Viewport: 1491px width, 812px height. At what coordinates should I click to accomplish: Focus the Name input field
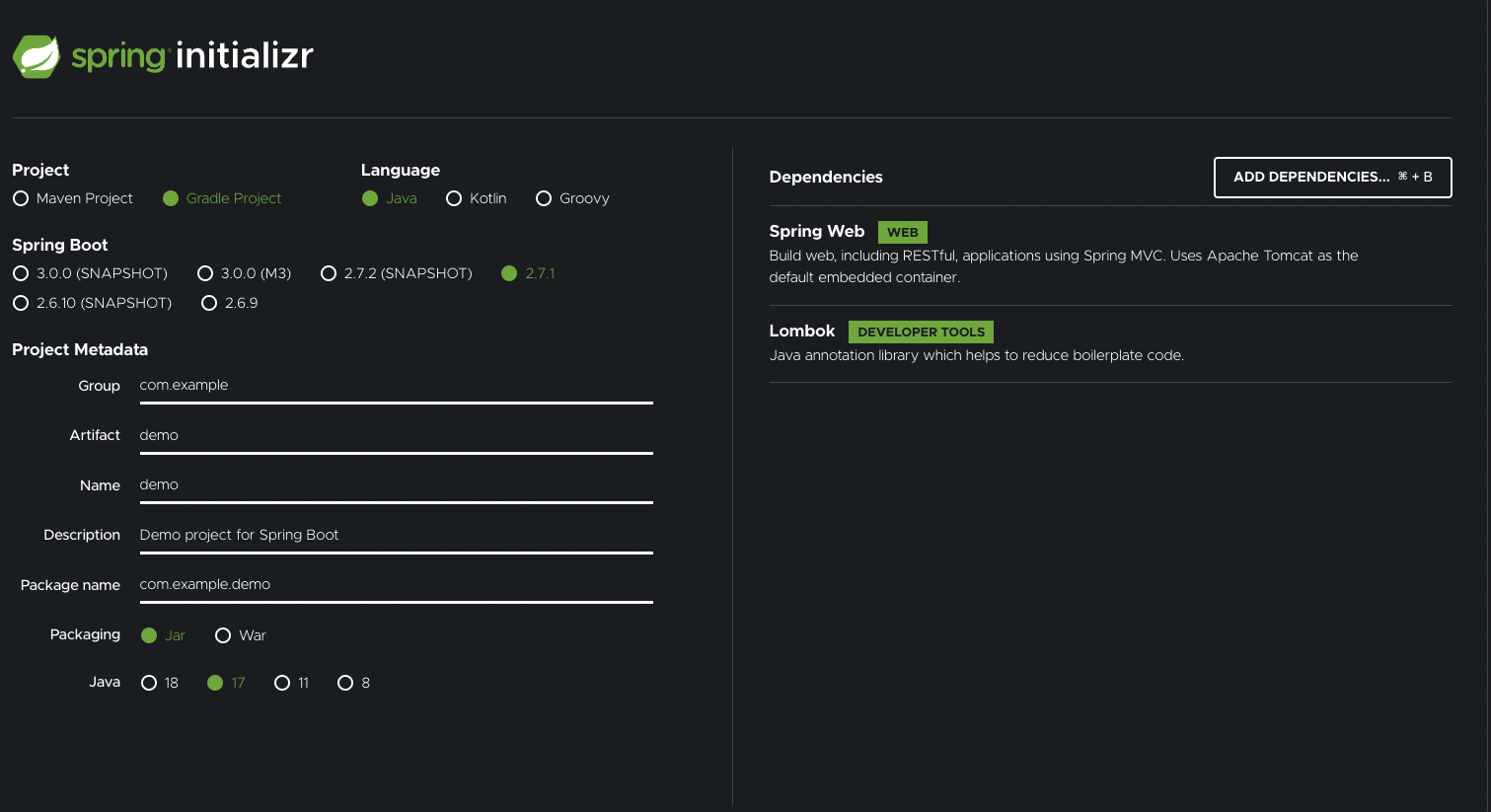click(x=396, y=485)
